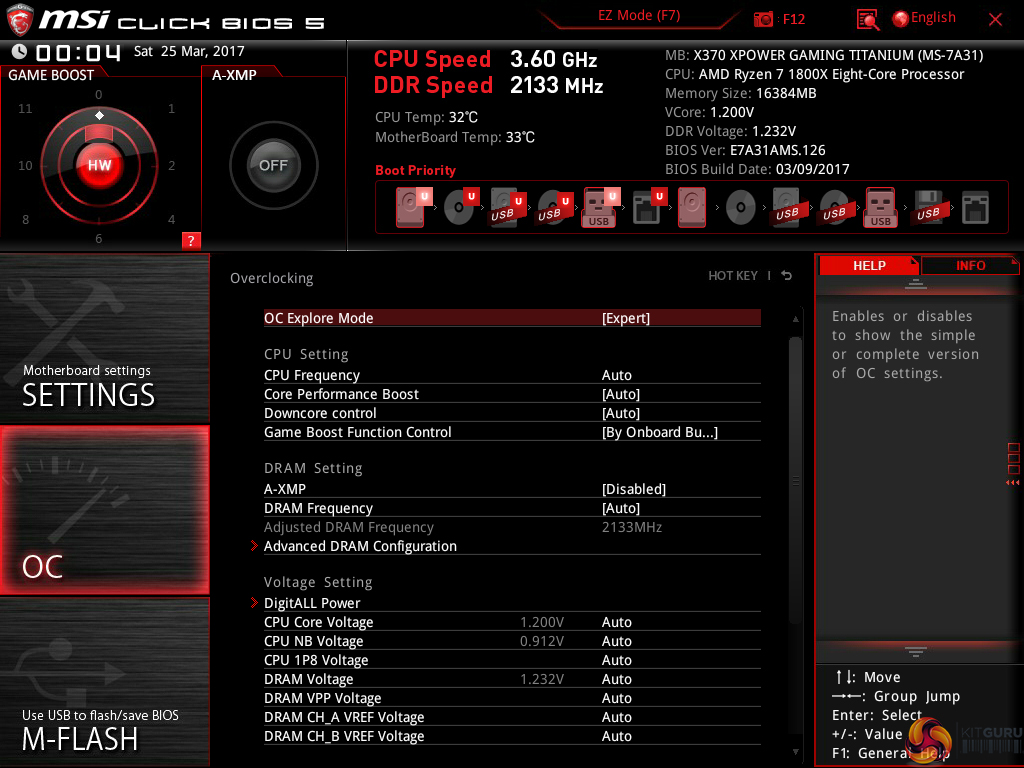Toggle the GAME BOOST HW knob
Image resolution: width=1024 pixels, height=768 pixels.
[99, 165]
